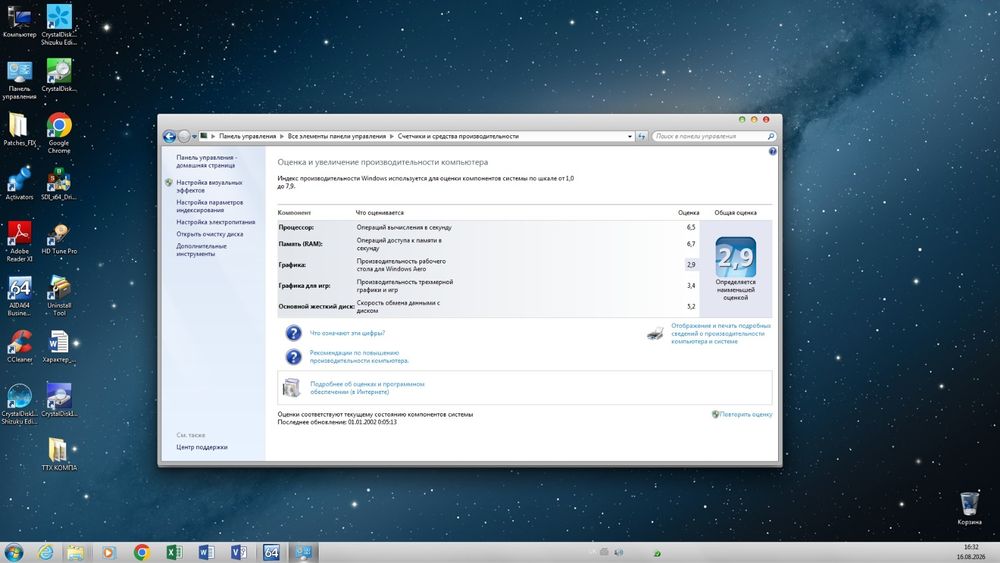
Task: Open 'Подробнее об оценках и программном обеспечении' link
Action: click(x=367, y=388)
